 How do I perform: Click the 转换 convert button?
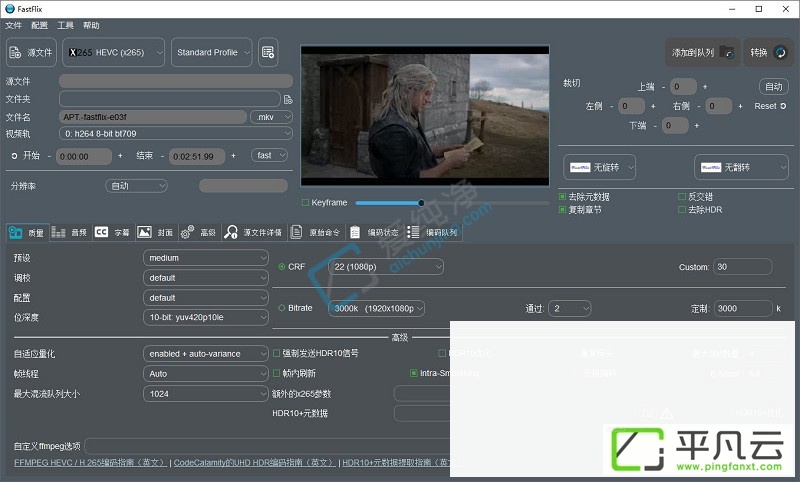click(x=768, y=53)
